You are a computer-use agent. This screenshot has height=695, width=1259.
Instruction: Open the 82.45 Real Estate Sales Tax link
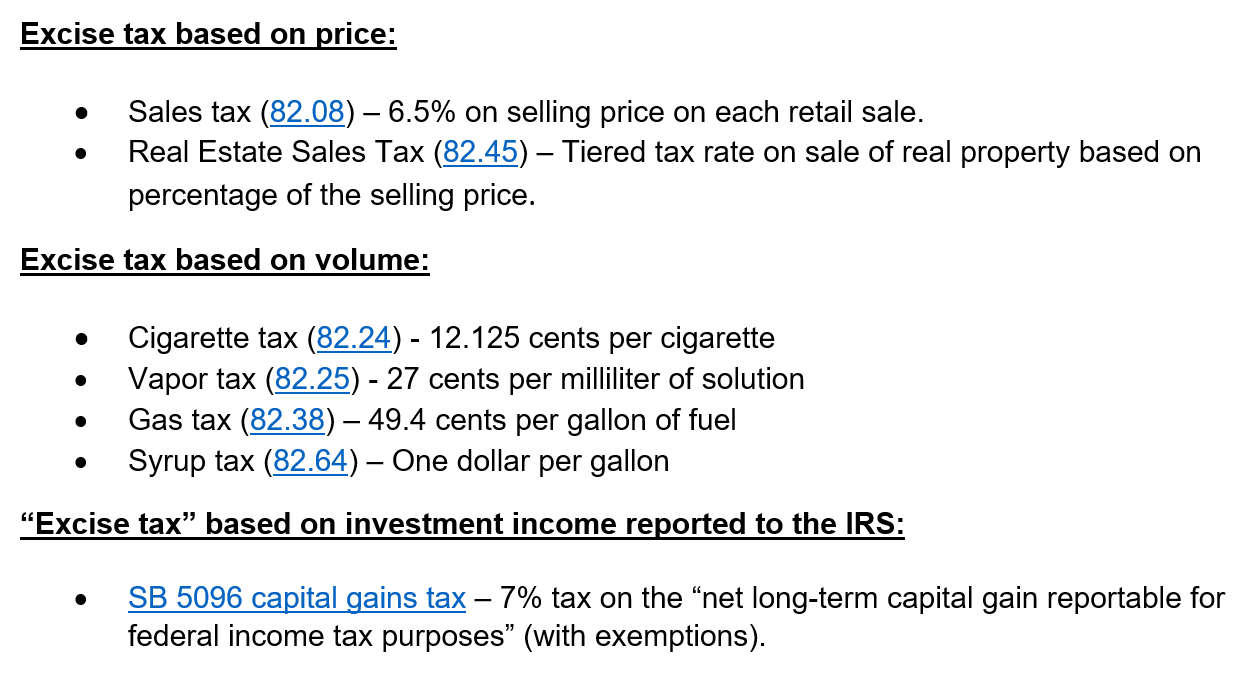point(480,152)
